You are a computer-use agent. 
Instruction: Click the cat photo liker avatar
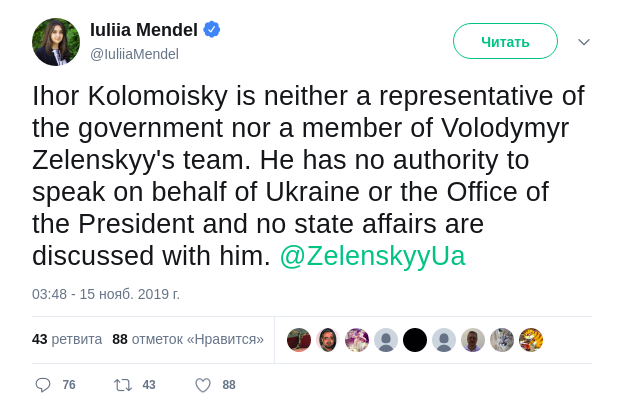[502, 340]
